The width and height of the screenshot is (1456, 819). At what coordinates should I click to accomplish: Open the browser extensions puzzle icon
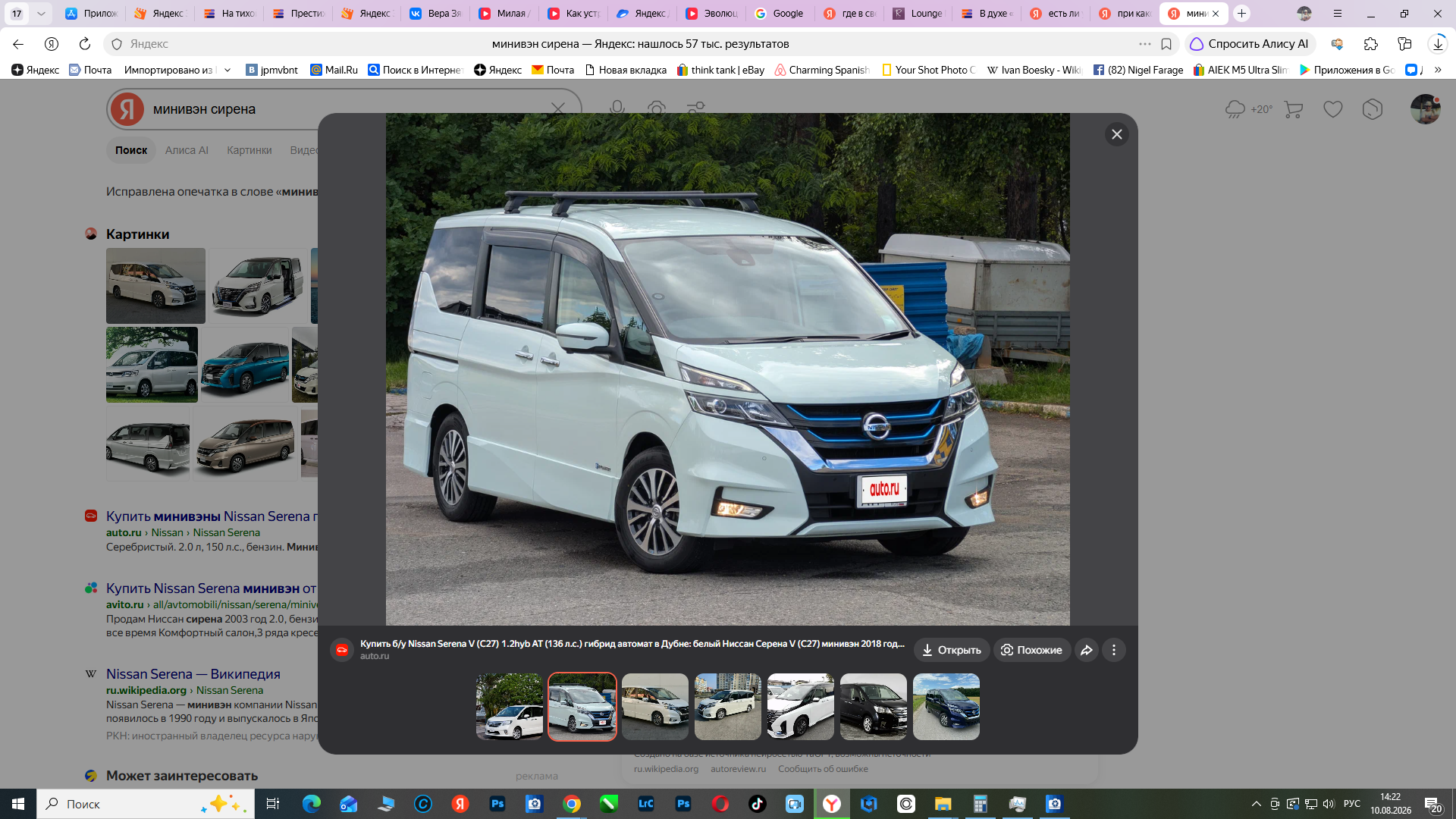click(1370, 44)
